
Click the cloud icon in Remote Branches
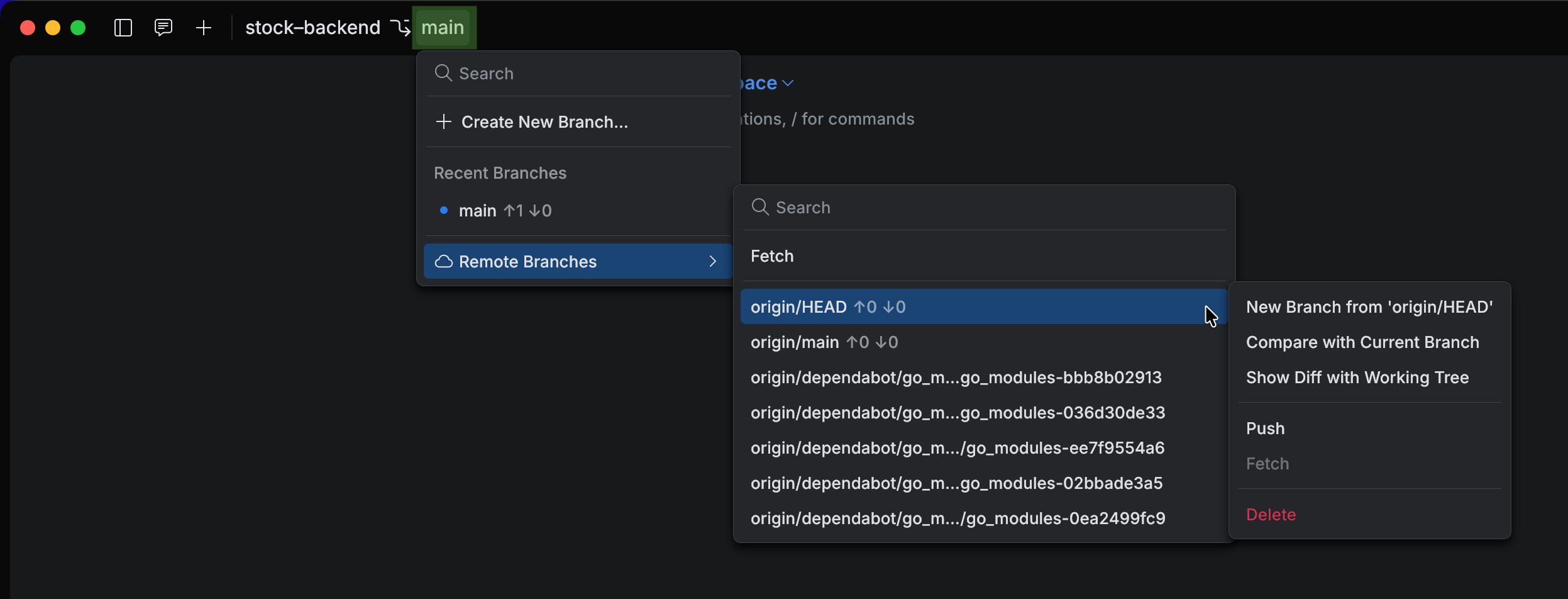[444, 262]
